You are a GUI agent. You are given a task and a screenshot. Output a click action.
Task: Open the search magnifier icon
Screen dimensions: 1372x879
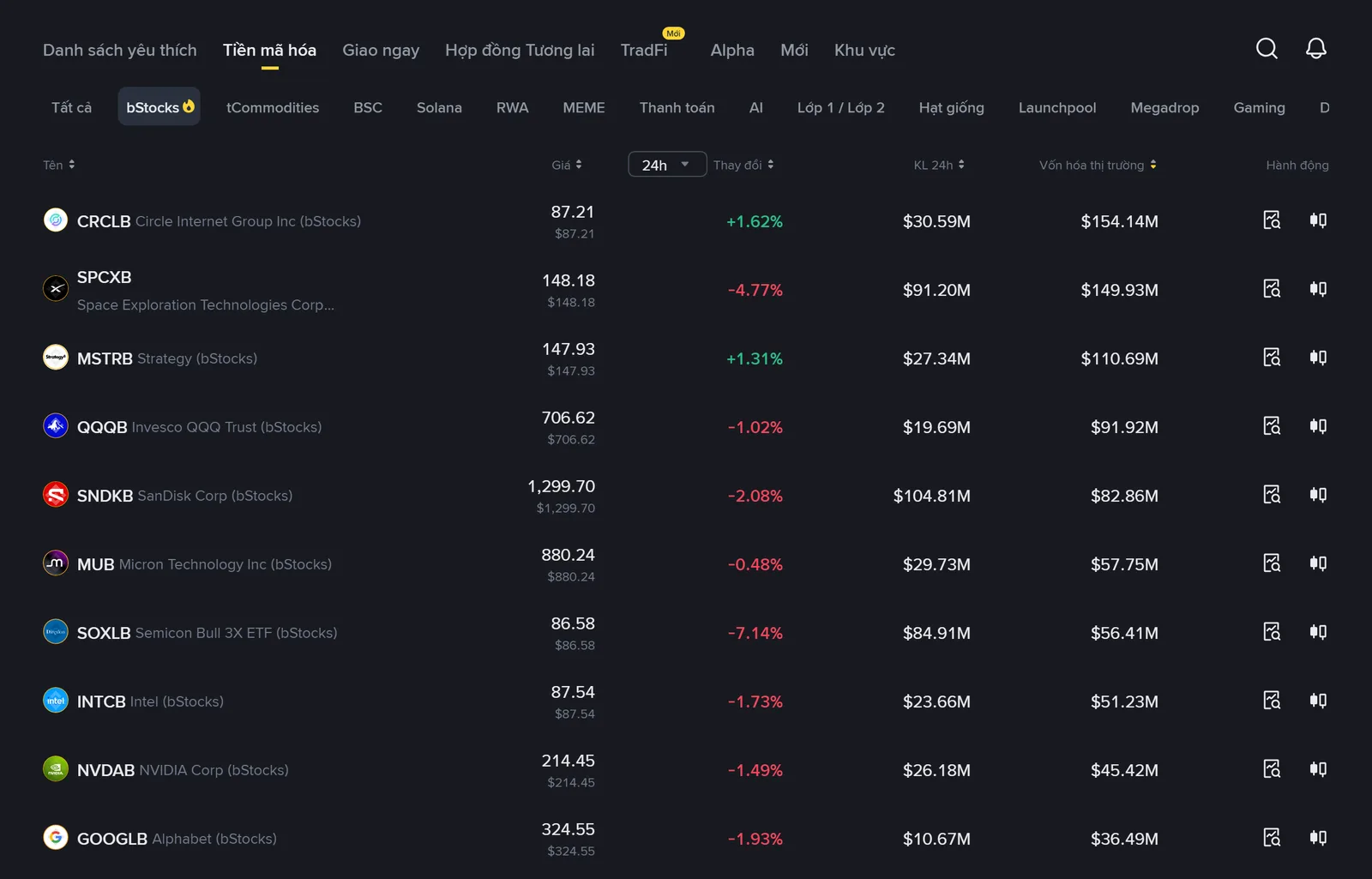(1267, 49)
